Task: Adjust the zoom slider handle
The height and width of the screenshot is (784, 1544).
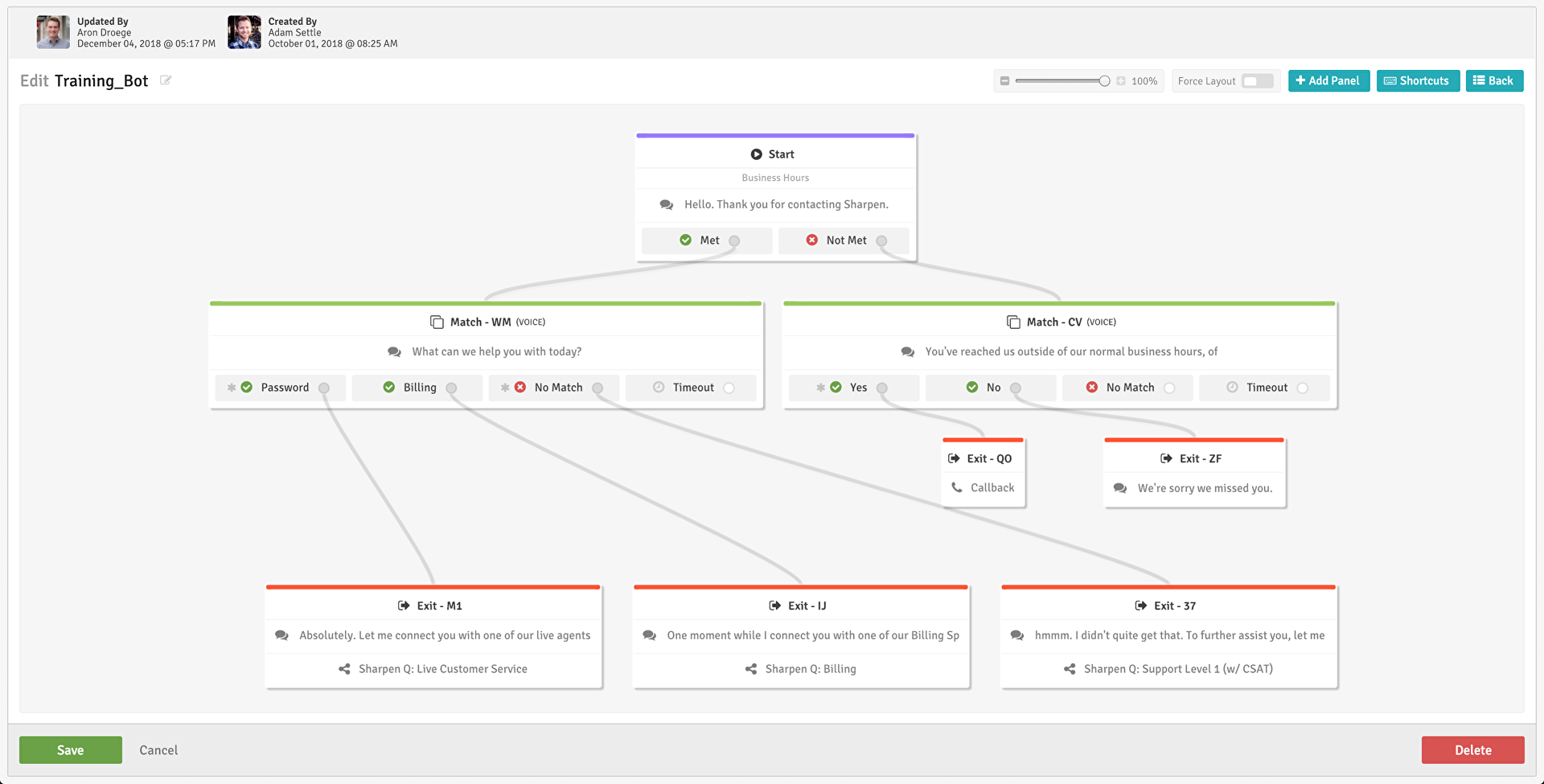Action: coord(1105,81)
